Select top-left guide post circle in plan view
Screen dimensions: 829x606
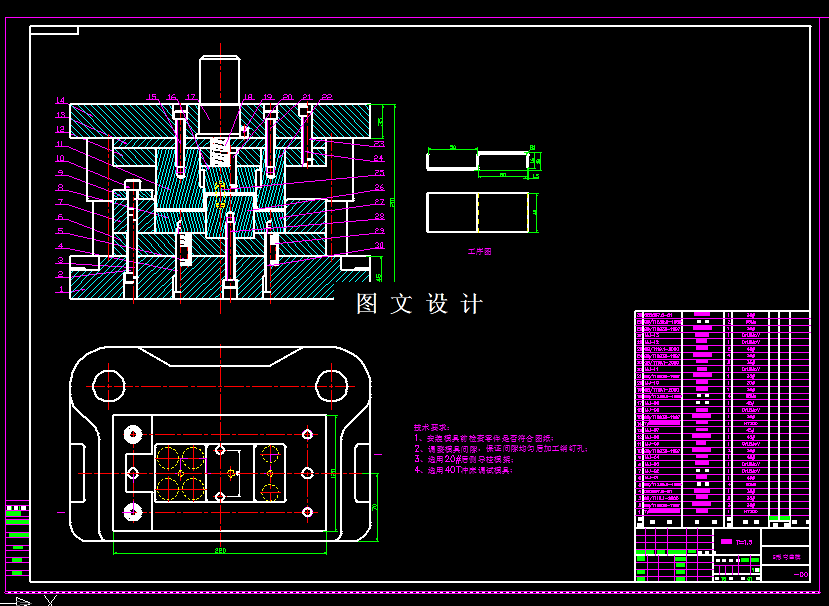click(109, 386)
